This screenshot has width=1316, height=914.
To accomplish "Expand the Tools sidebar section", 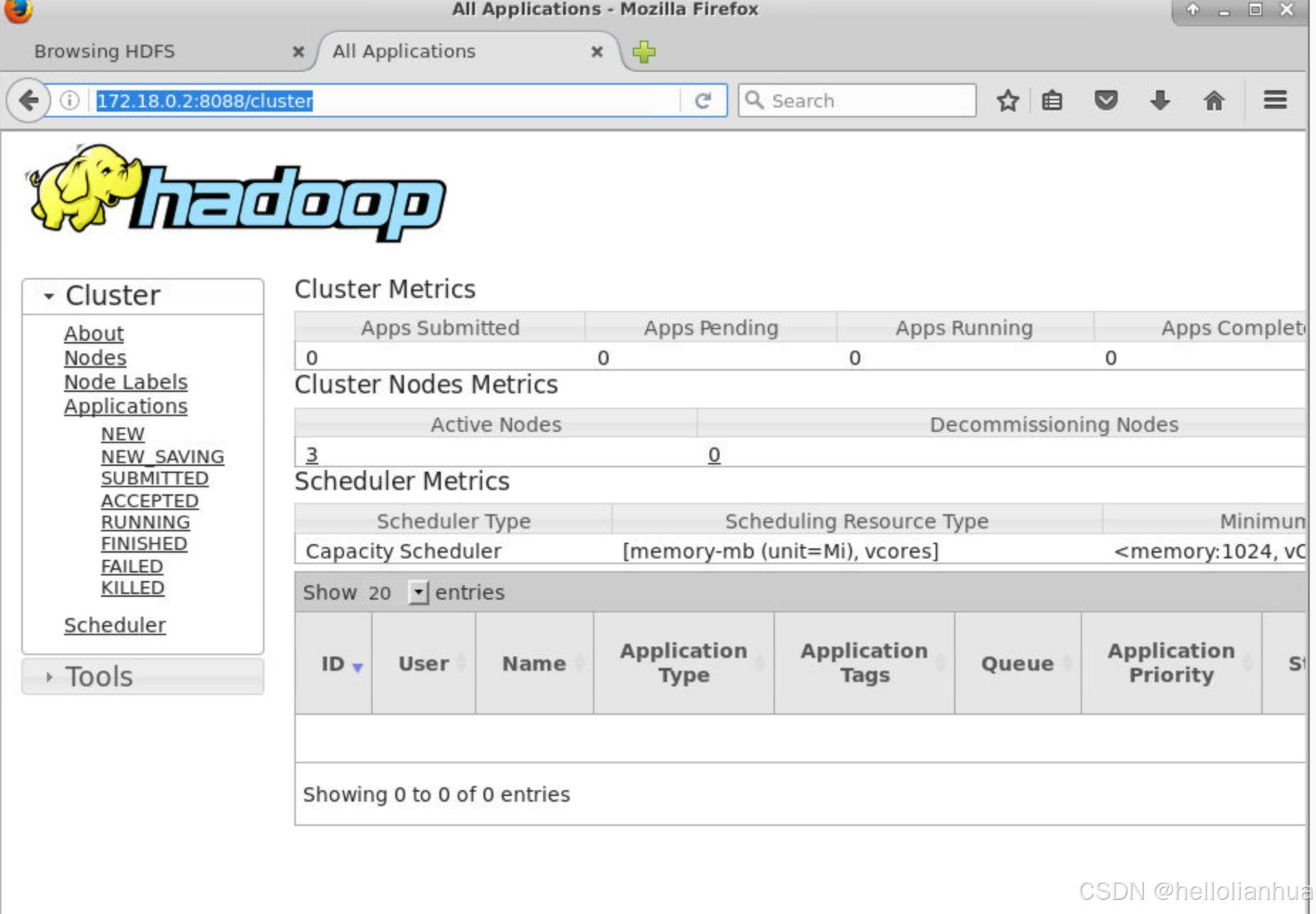I will (x=143, y=676).
